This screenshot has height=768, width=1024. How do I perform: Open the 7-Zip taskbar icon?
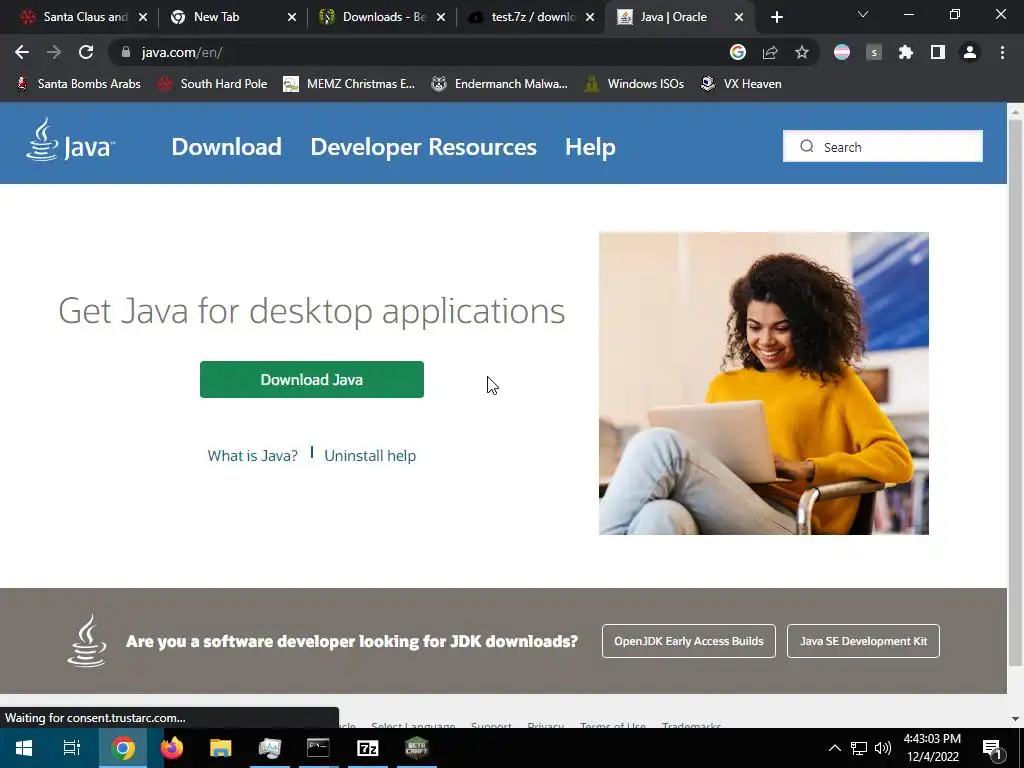point(368,748)
